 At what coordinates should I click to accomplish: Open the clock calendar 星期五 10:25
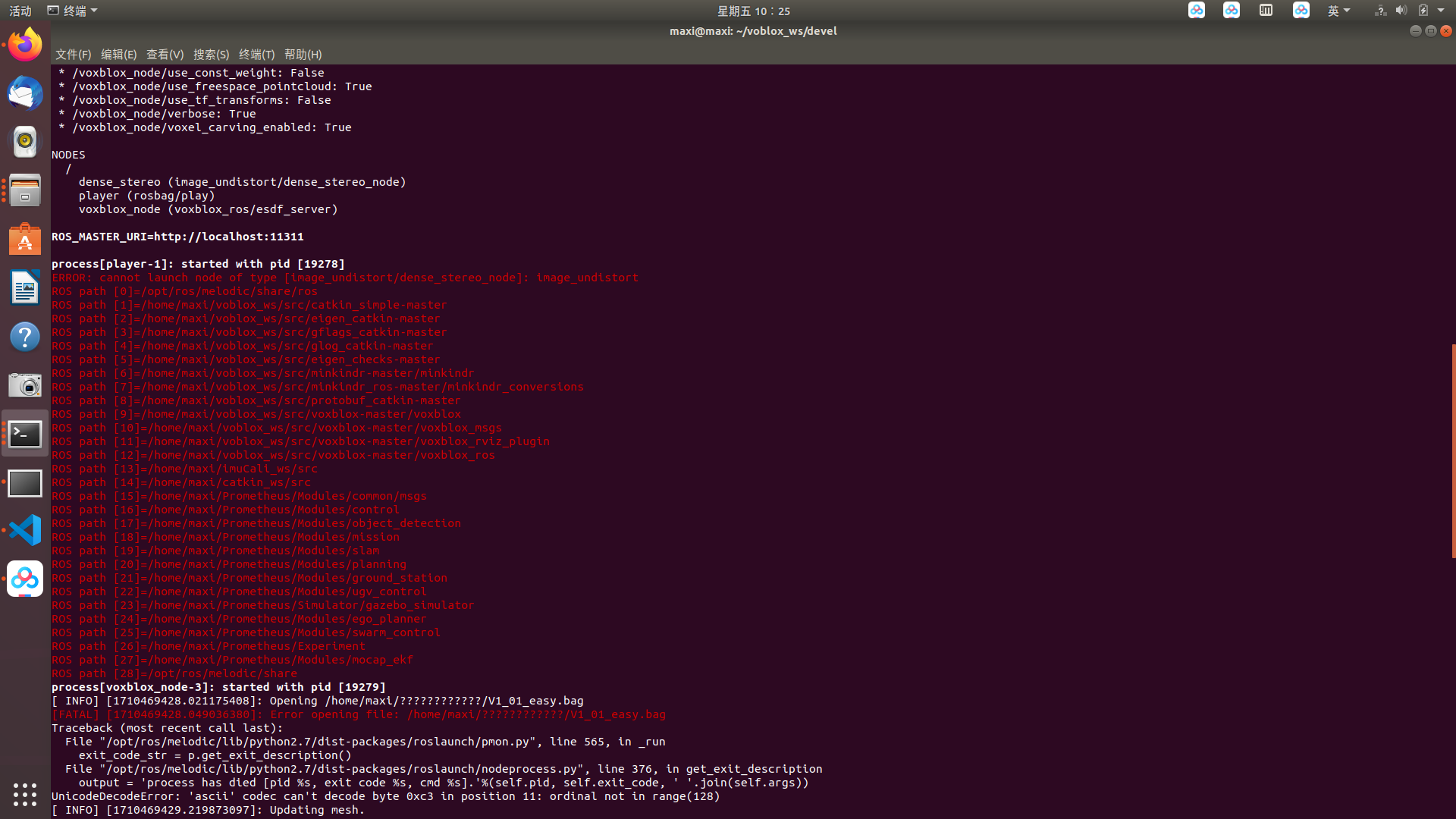753,11
